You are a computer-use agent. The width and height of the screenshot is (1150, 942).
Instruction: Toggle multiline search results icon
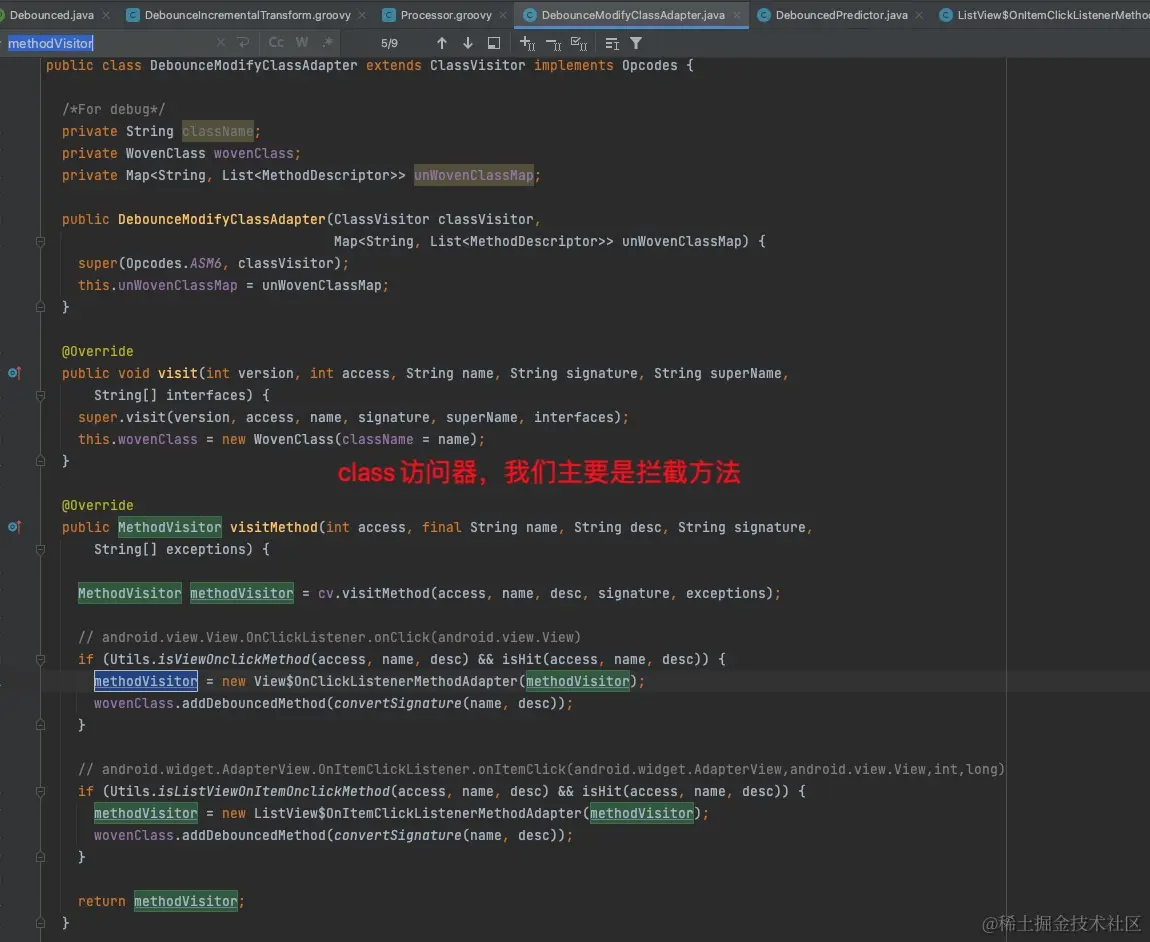[612, 43]
